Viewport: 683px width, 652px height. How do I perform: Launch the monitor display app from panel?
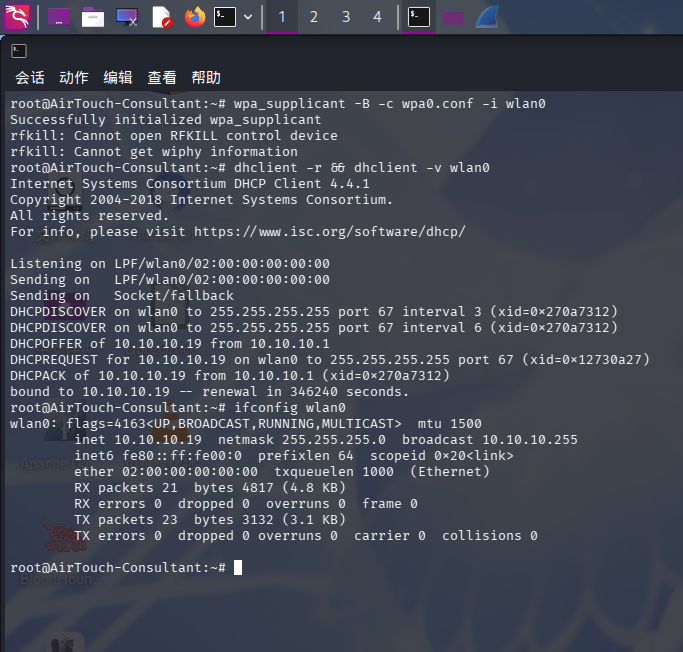coord(127,17)
